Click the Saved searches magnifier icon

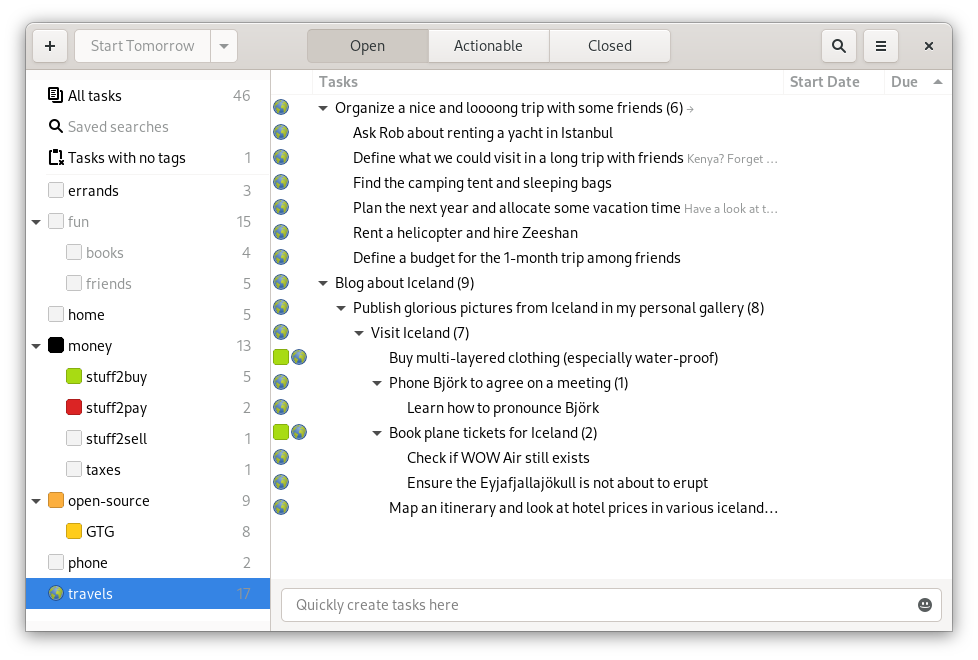pos(56,126)
